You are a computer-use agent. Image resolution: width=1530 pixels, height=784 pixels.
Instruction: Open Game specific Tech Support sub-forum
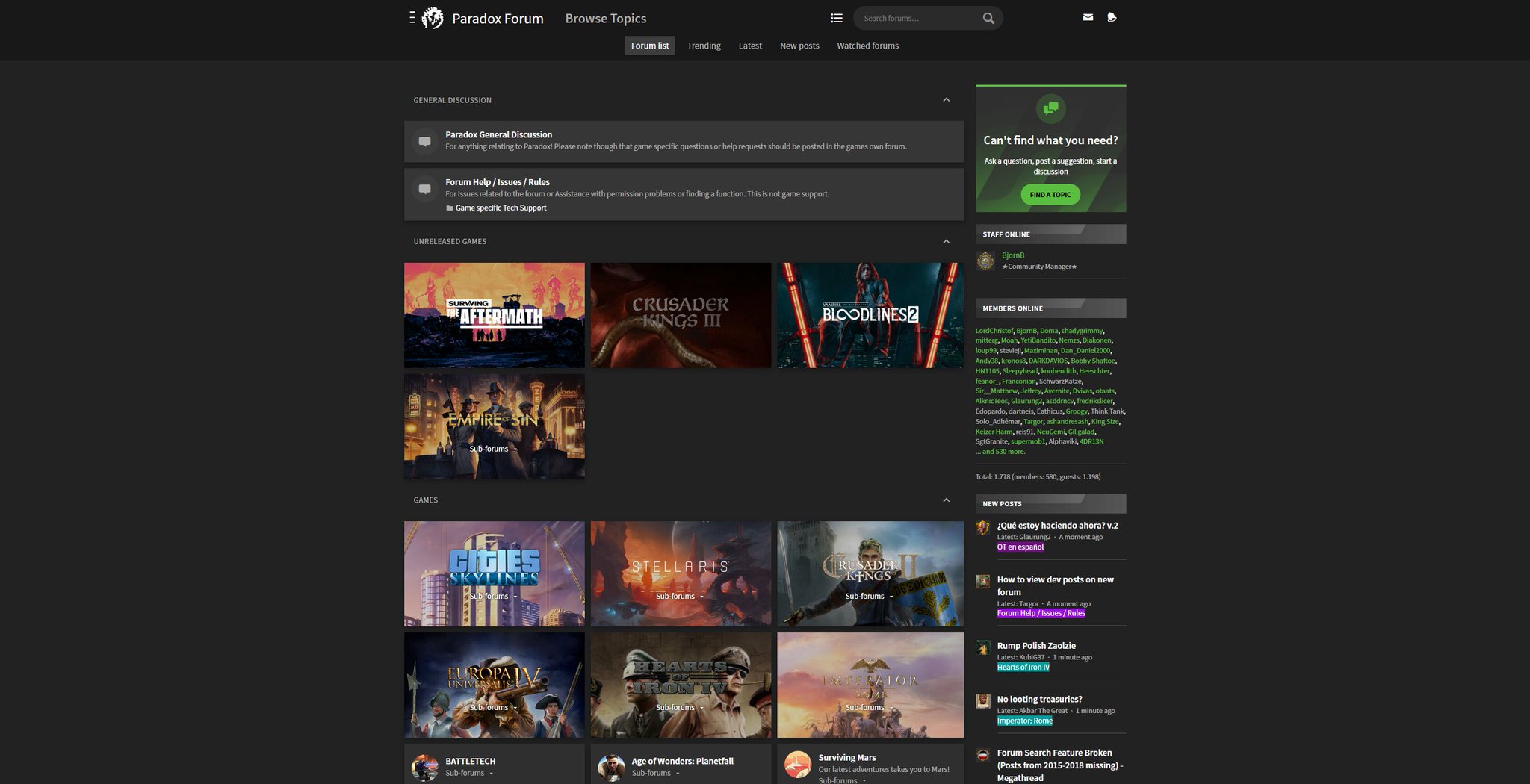(501, 208)
